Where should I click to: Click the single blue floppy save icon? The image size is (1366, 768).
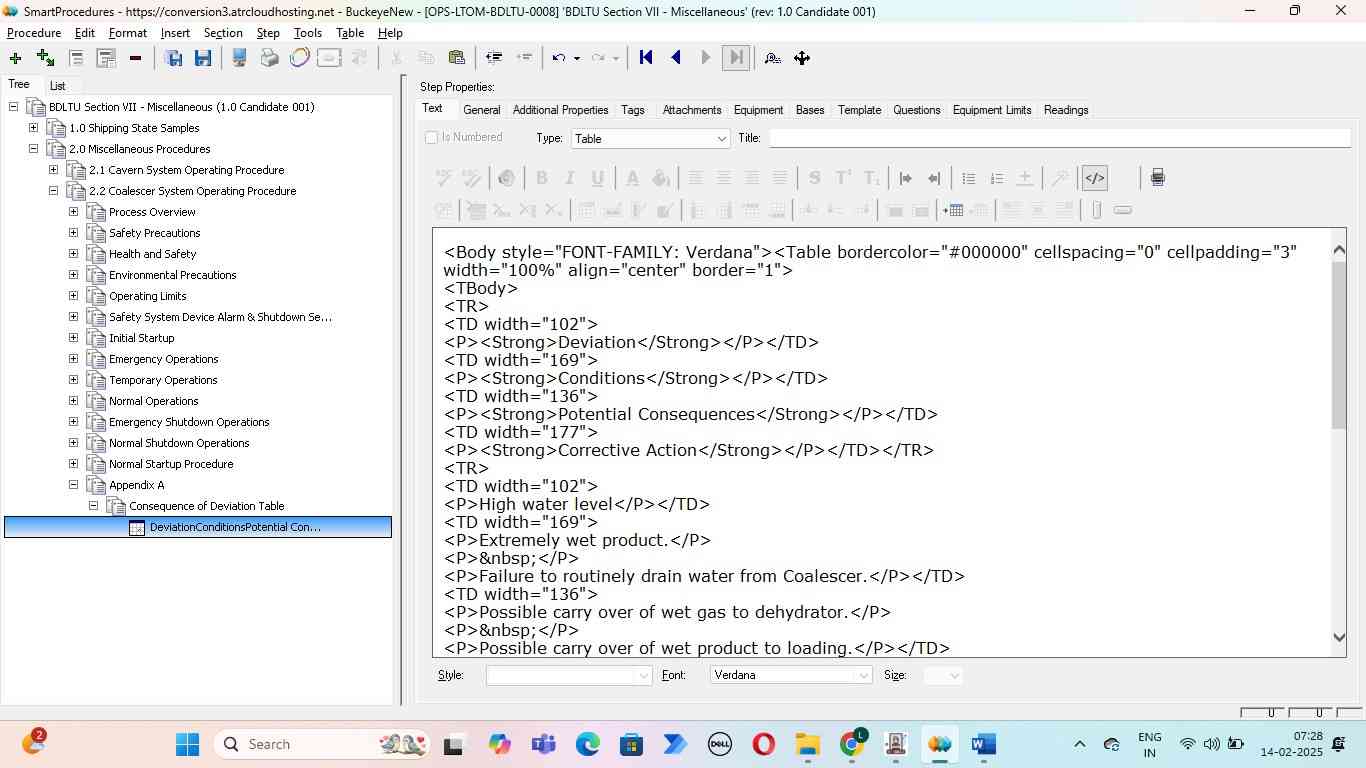(203, 58)
